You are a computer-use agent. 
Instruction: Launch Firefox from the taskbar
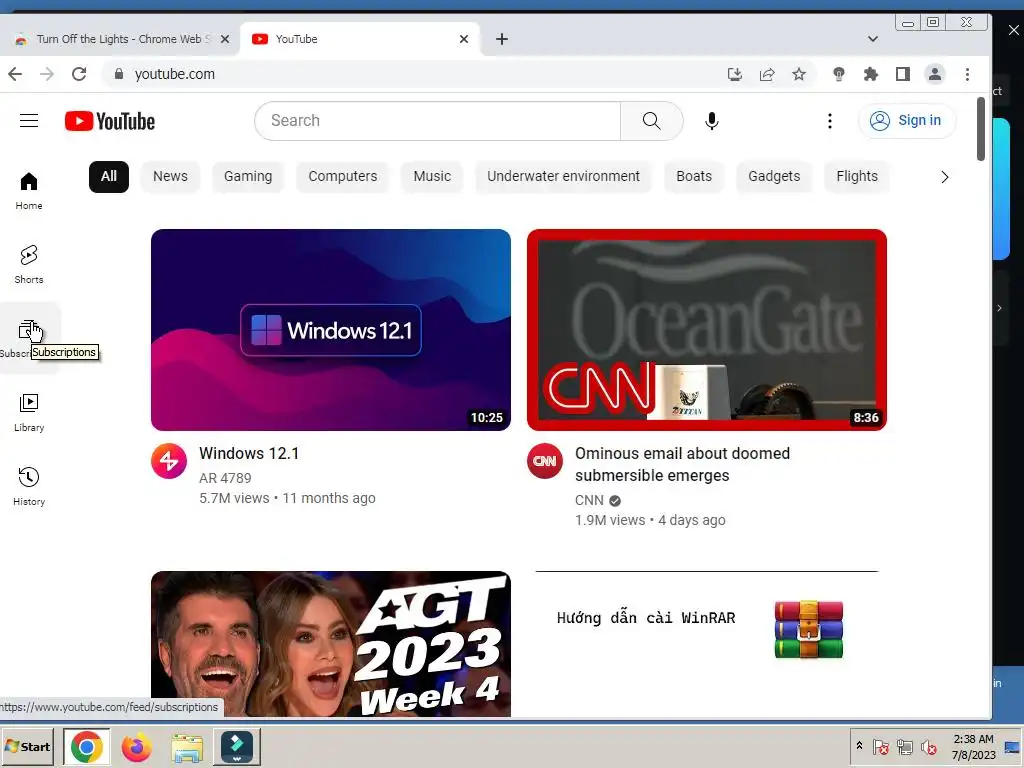136,746
